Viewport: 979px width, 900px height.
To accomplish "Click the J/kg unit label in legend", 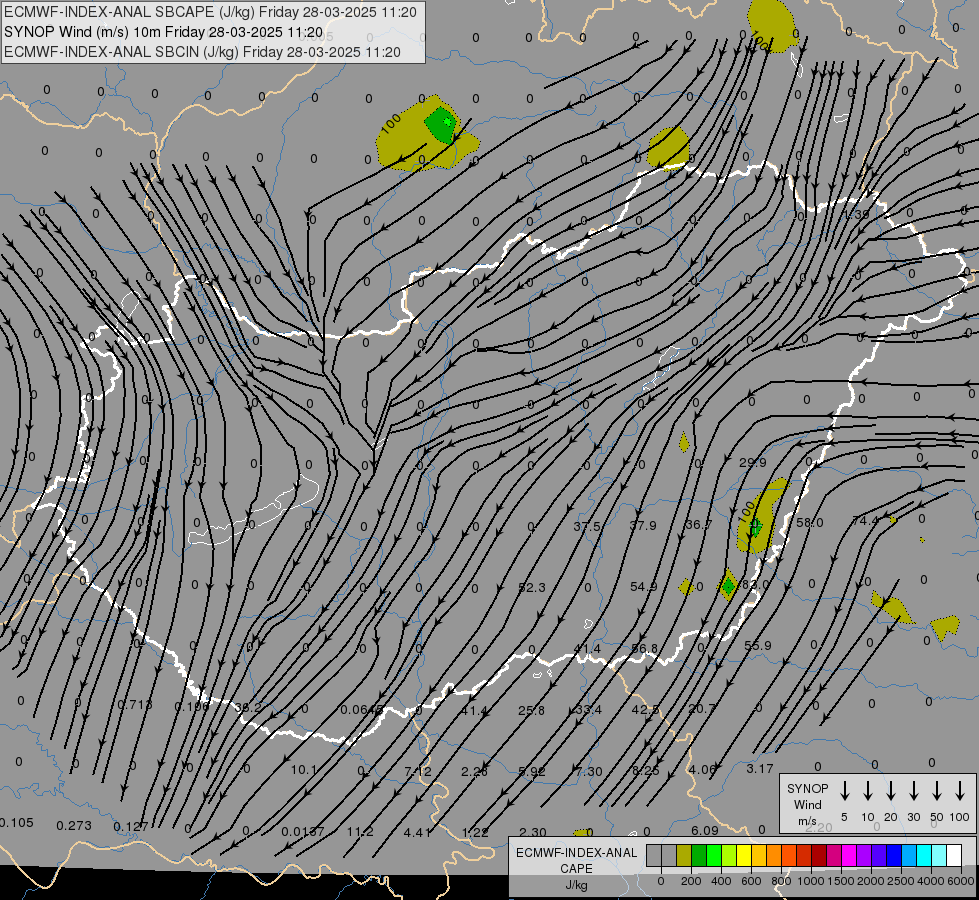I will pos(576,885).
